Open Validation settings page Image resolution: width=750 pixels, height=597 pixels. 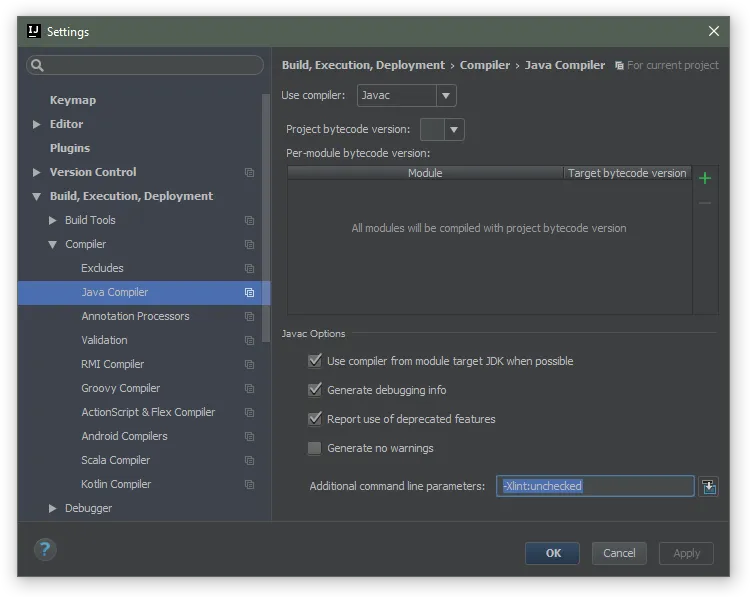(x=104, y=340)
